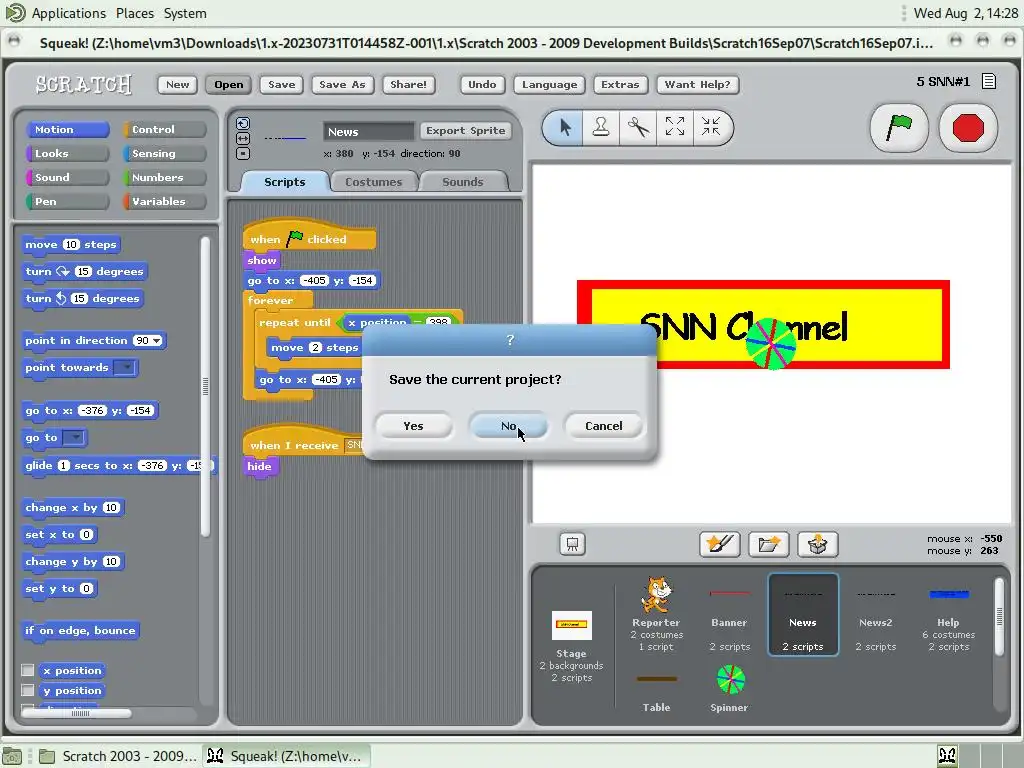Screen dimensions: 1024x768
Task: Select the News2 sprite
Action: (x=876, y=613)
